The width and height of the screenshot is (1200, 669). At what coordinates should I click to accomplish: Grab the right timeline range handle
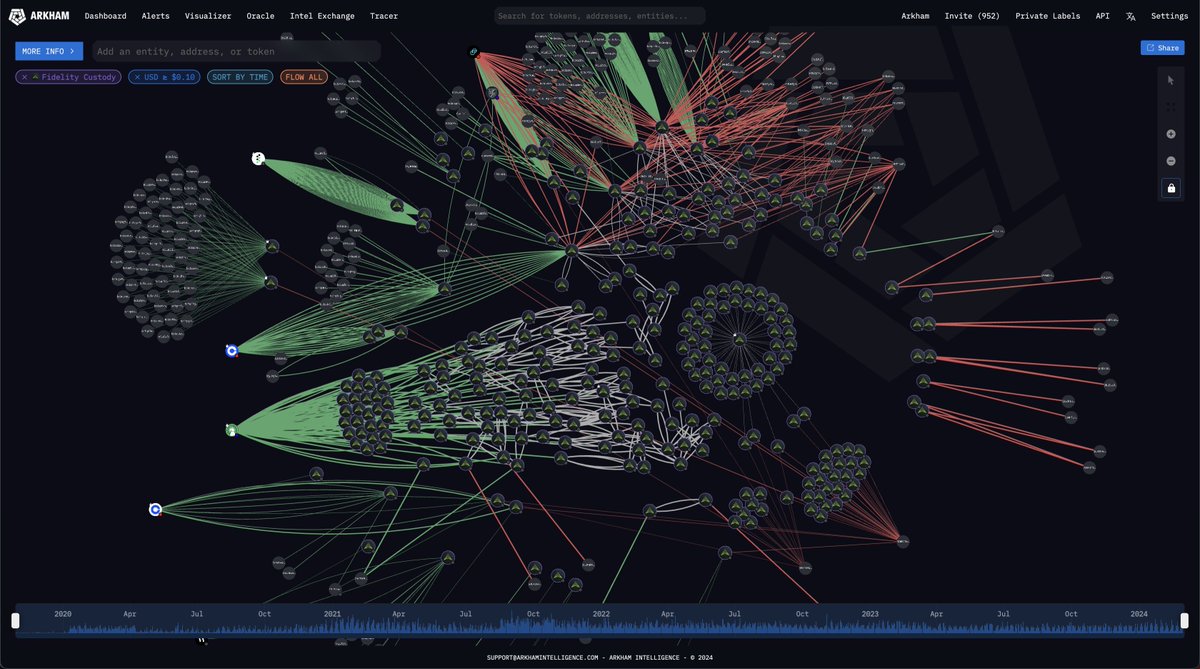(1185, 620)
